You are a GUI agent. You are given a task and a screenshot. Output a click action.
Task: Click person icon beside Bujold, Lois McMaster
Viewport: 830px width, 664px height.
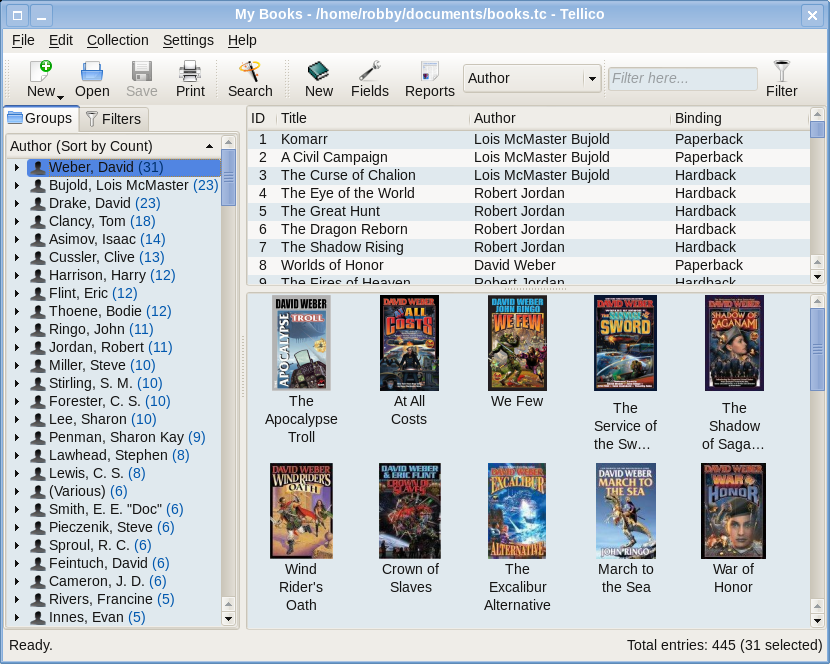38,186
